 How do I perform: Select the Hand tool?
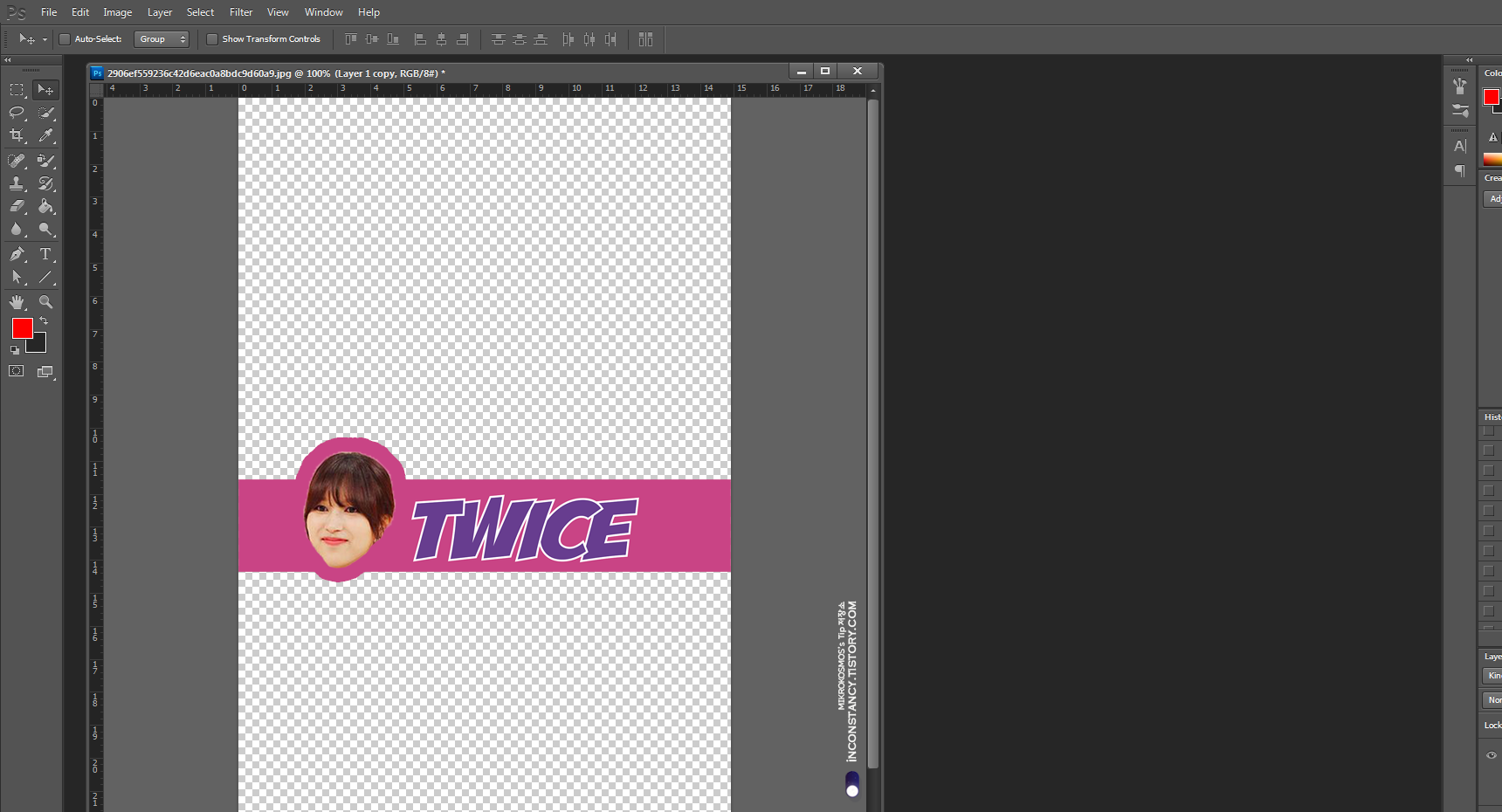point(17,302)
